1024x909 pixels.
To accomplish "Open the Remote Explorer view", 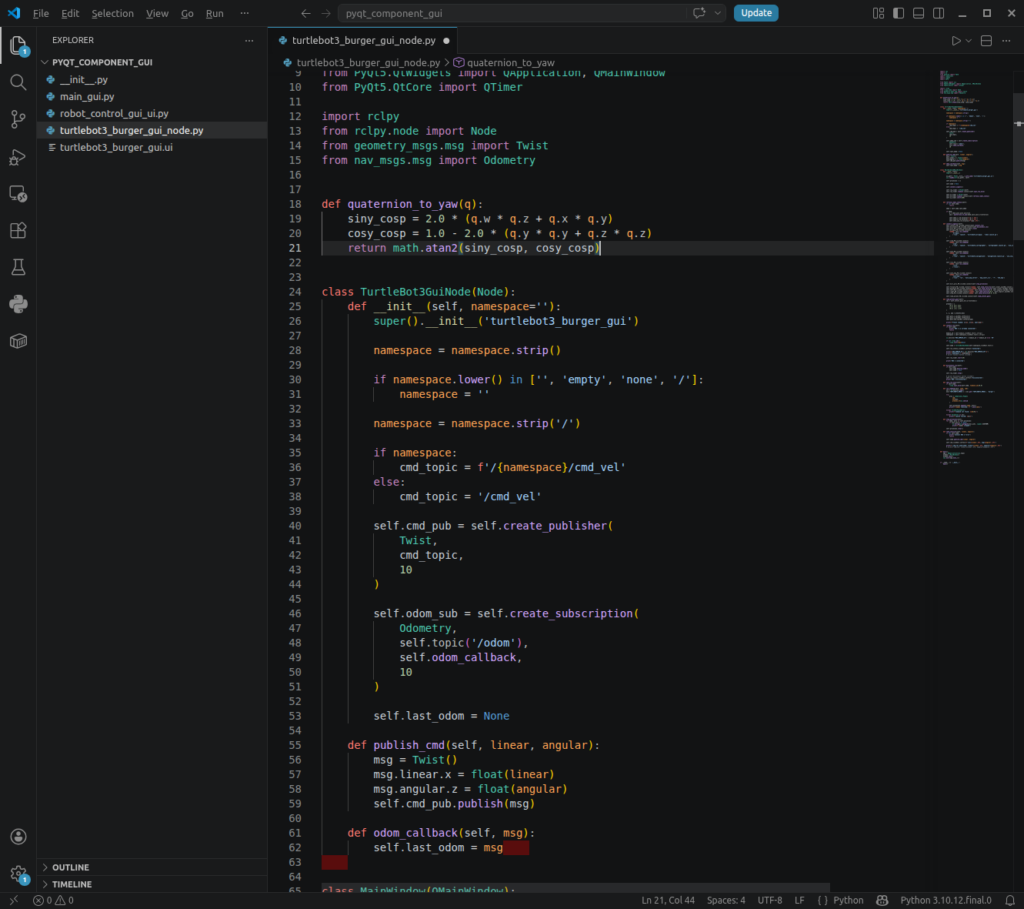I will tap(18, 194).
